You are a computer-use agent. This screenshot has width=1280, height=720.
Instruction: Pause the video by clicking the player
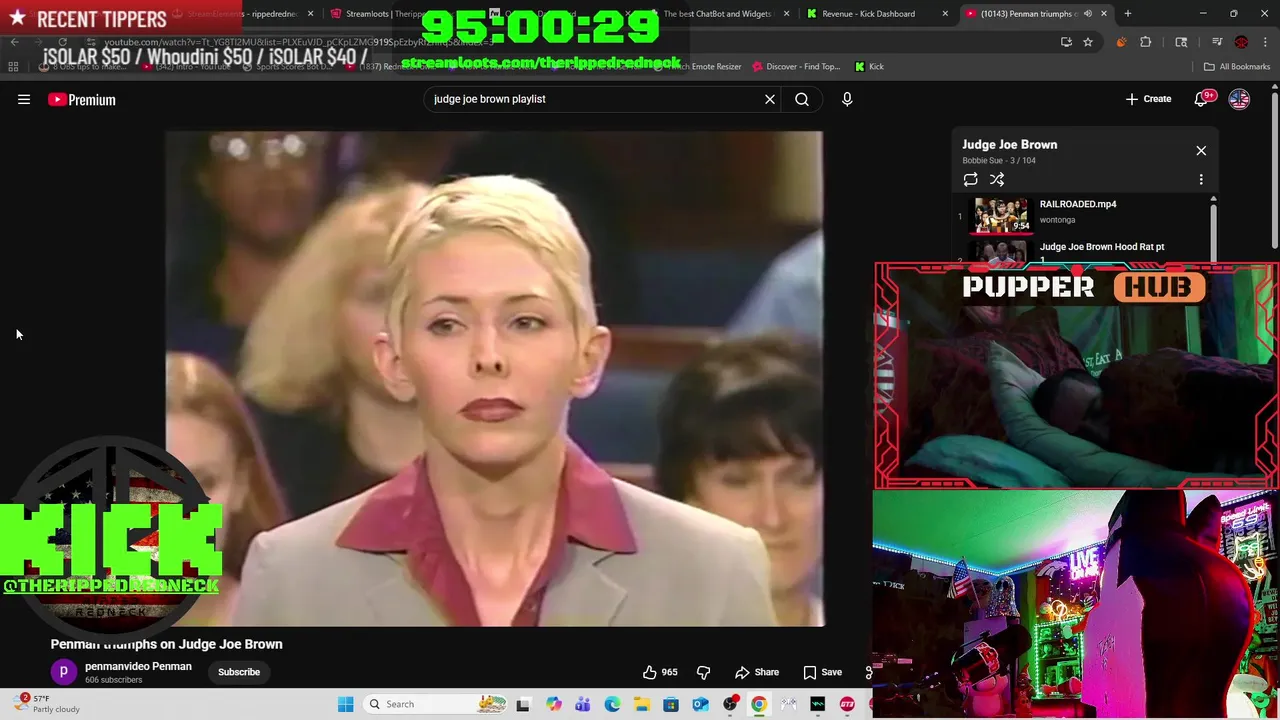[494, 378]
